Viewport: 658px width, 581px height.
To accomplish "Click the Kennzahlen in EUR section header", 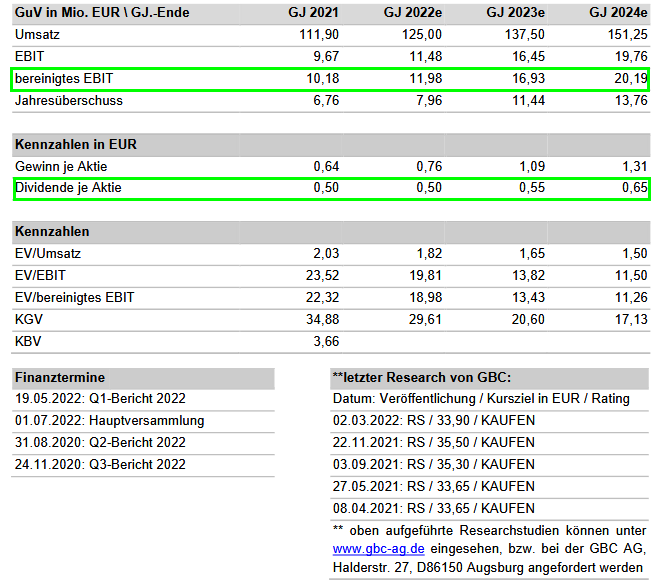I will (76, 145).
